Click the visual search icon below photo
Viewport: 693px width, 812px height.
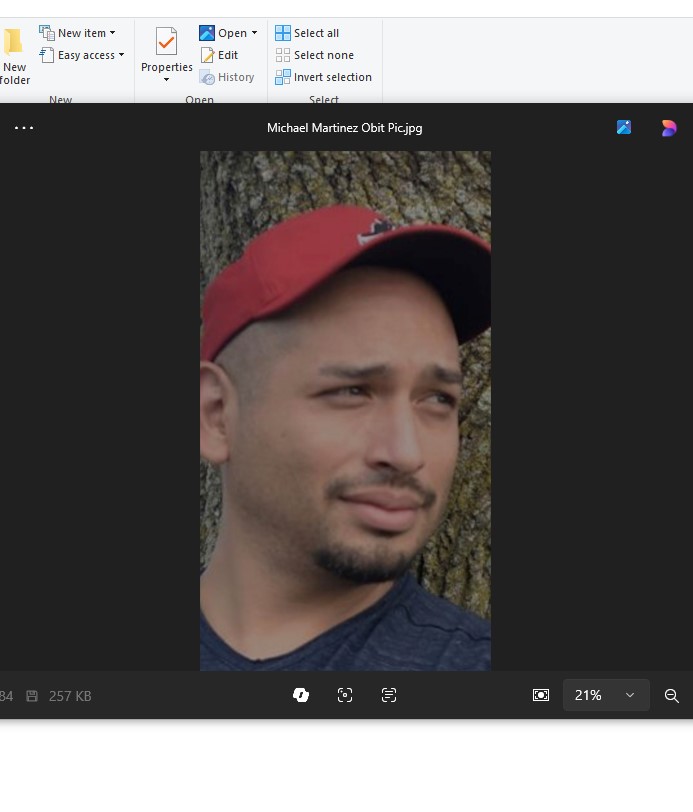click(345, 695)
